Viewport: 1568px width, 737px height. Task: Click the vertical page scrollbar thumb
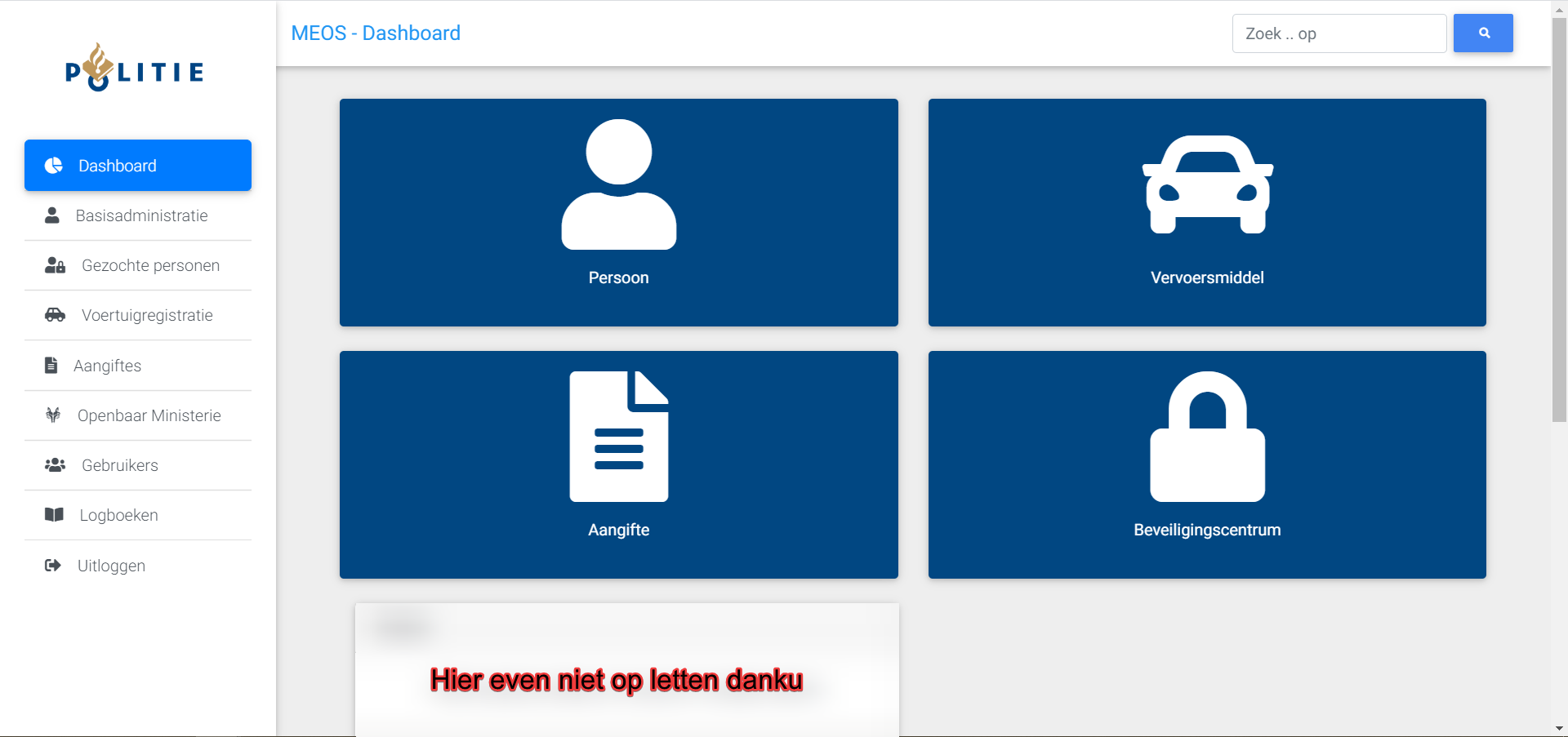click(x=1559, y=220)
